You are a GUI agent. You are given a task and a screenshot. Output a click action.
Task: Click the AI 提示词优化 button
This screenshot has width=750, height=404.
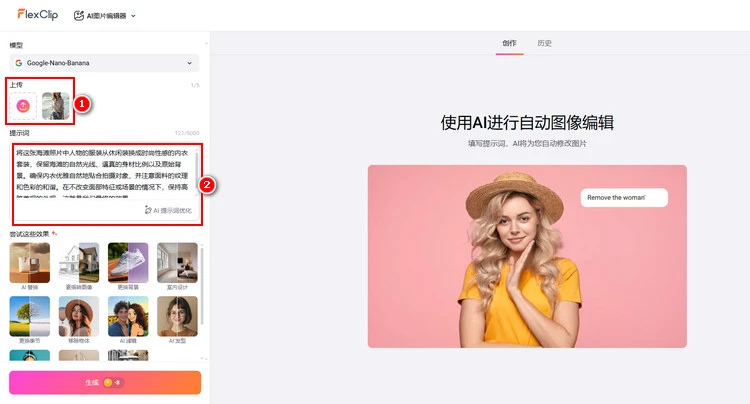pyautogui.click(x=168, y=210)
